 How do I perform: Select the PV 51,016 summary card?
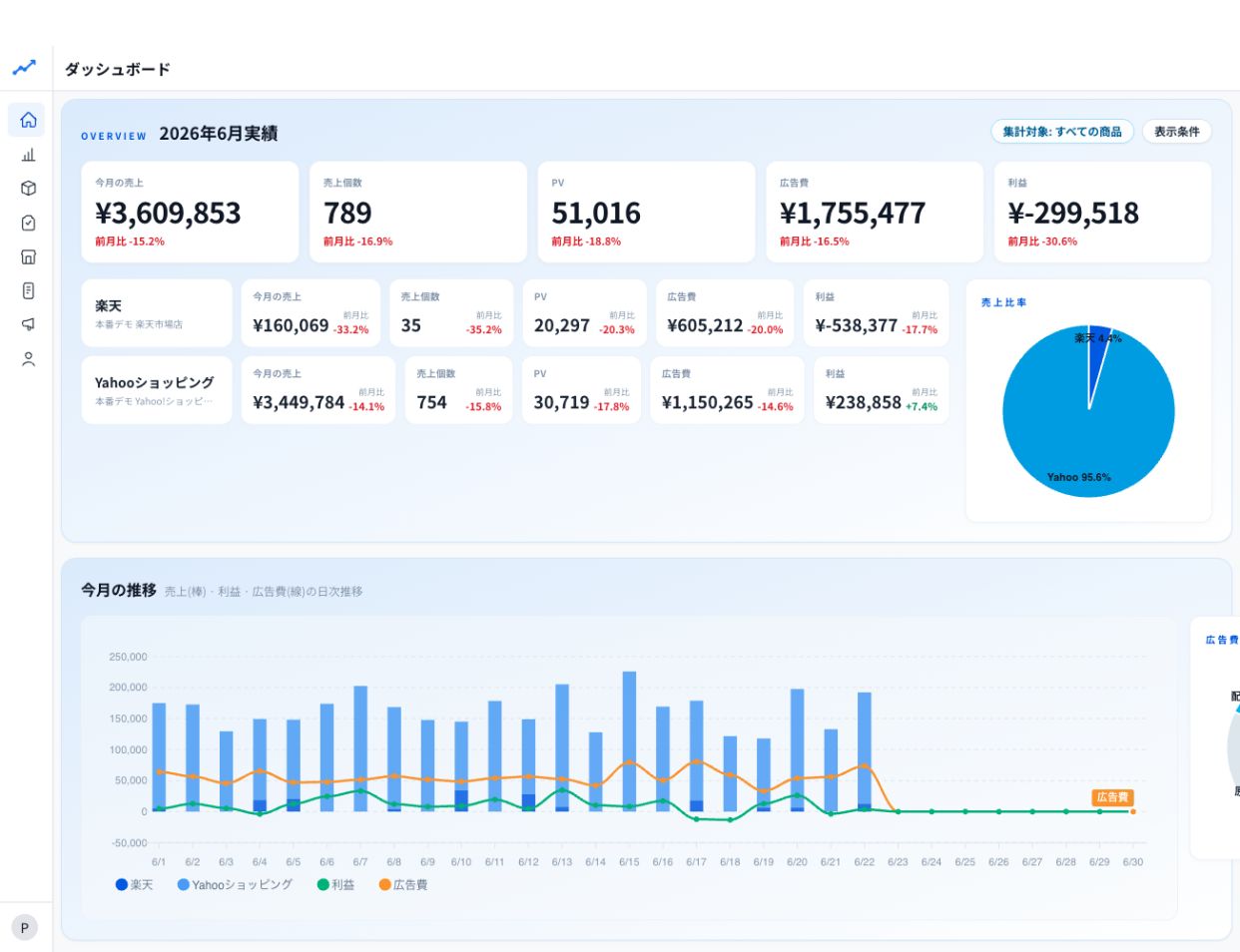[x=646, y=212]
